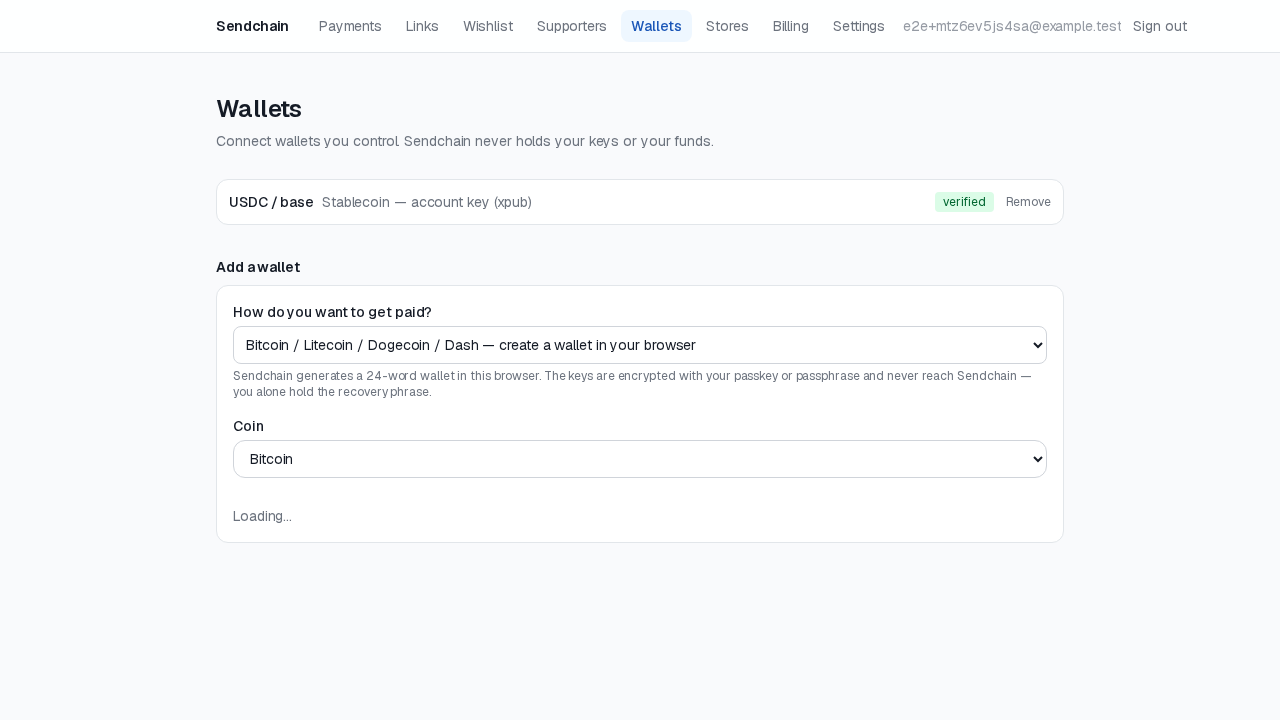The image size is (1280, 720).
Task: Open the Settings tab
Action: pos(859,26)
